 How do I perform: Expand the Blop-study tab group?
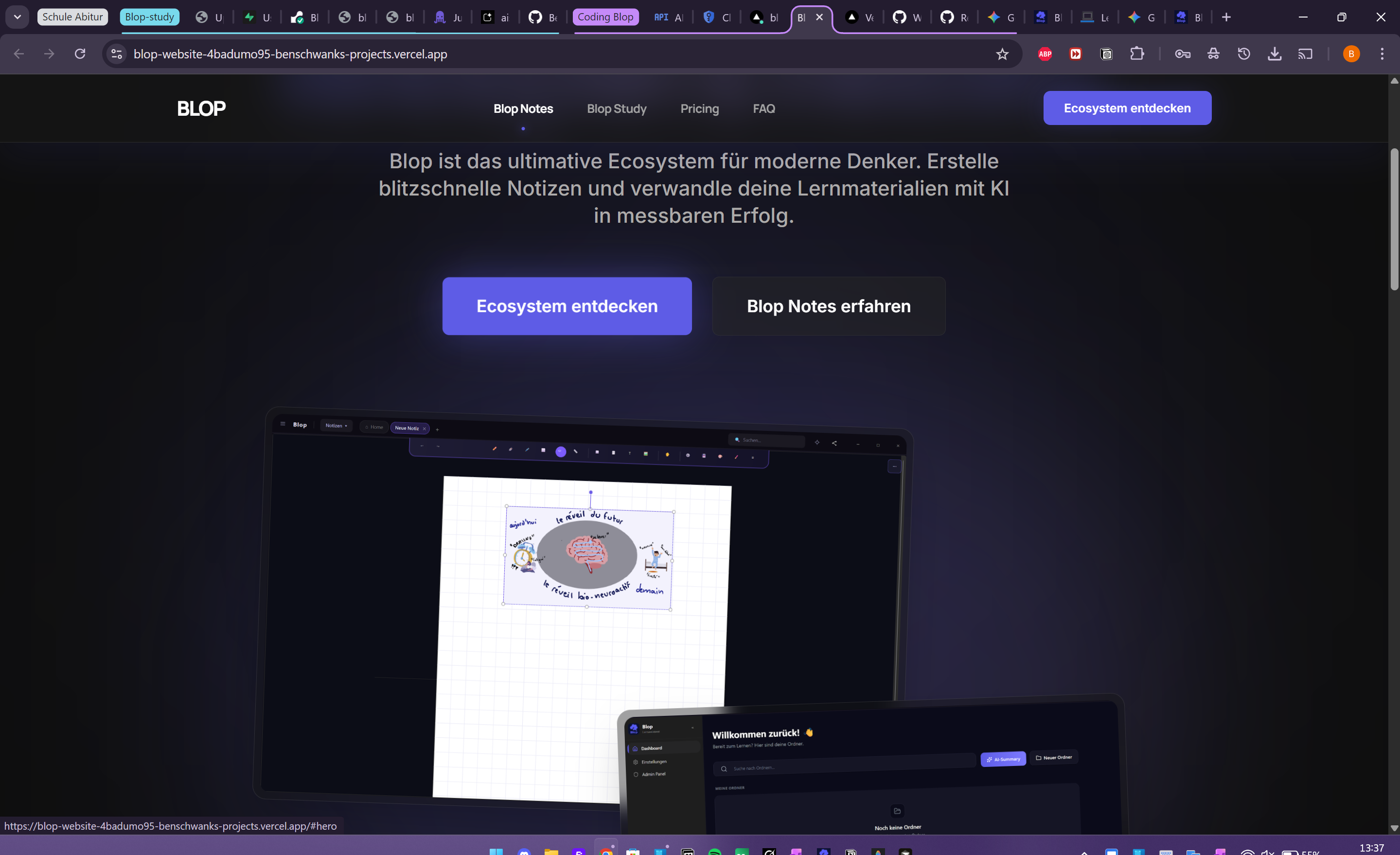[x=149, y=17]
